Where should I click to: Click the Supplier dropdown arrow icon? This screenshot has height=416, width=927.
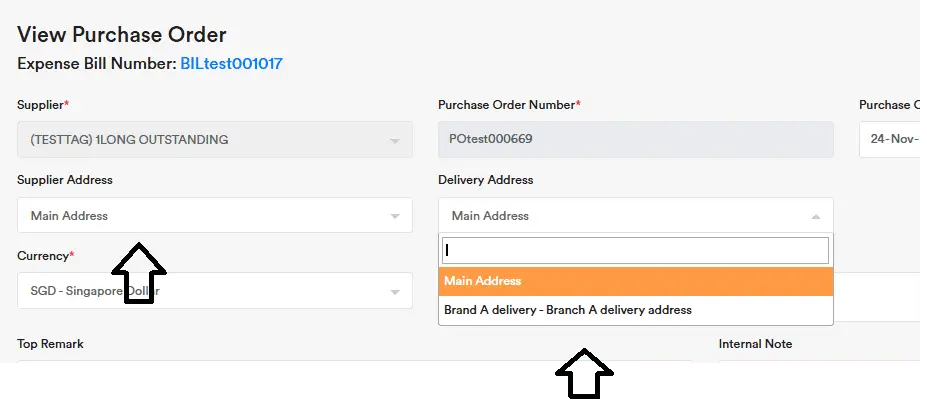(395, 140)
